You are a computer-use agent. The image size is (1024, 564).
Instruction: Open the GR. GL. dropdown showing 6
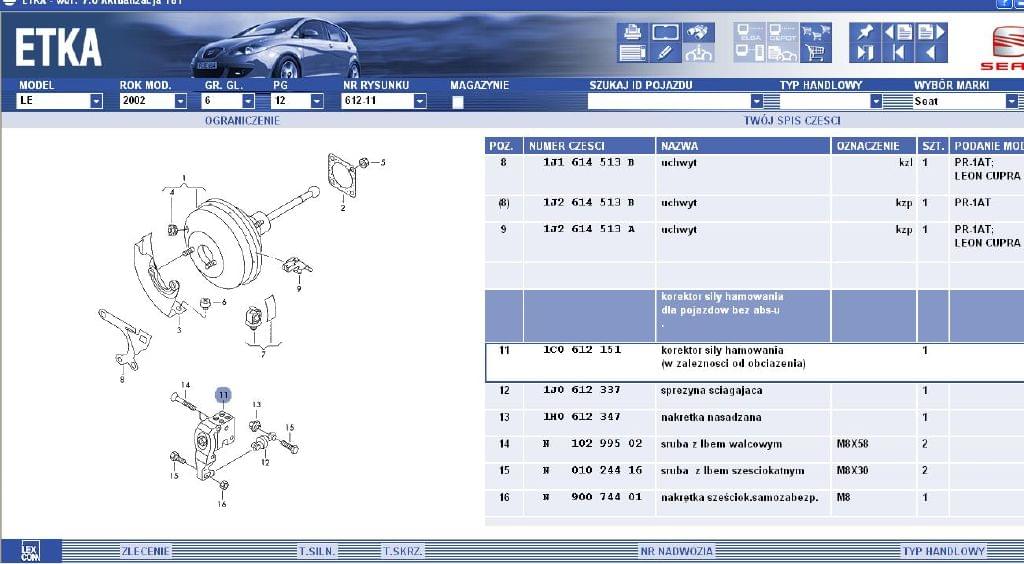coord(248,101)
